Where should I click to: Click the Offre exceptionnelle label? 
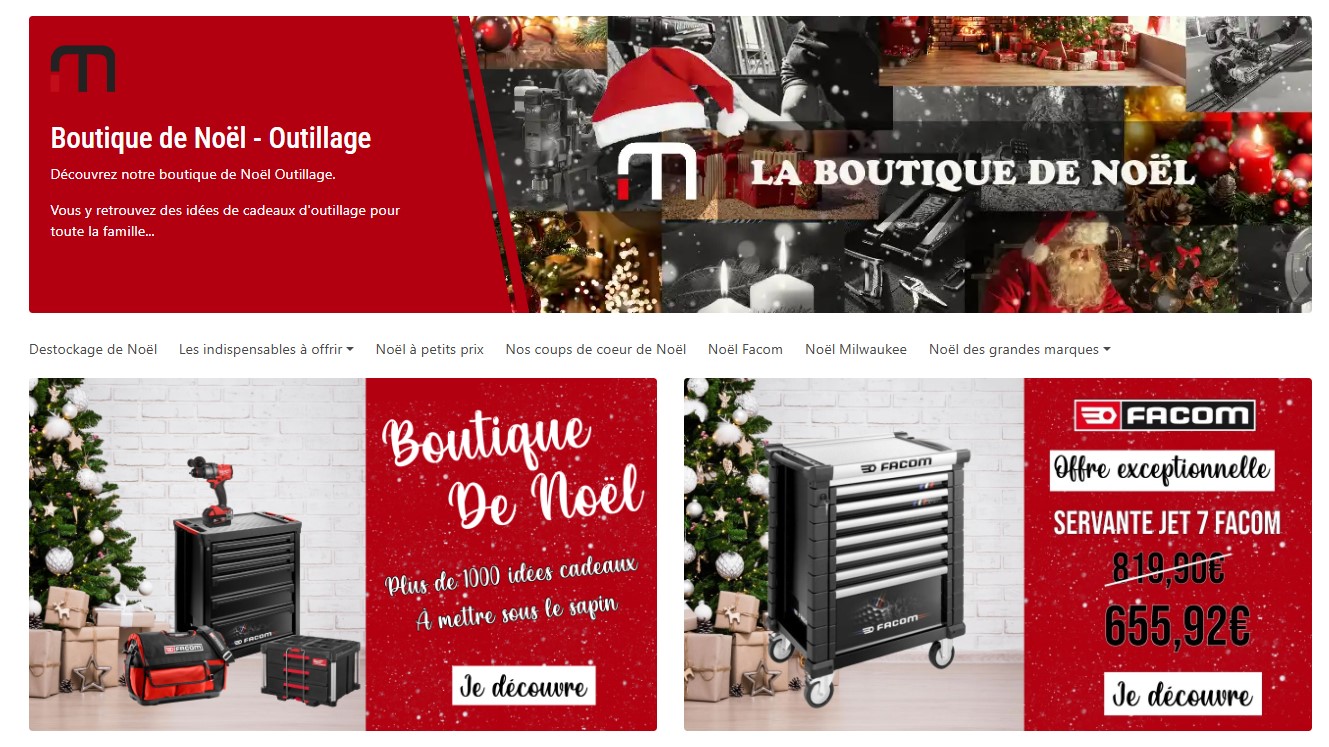(1162, 470)
